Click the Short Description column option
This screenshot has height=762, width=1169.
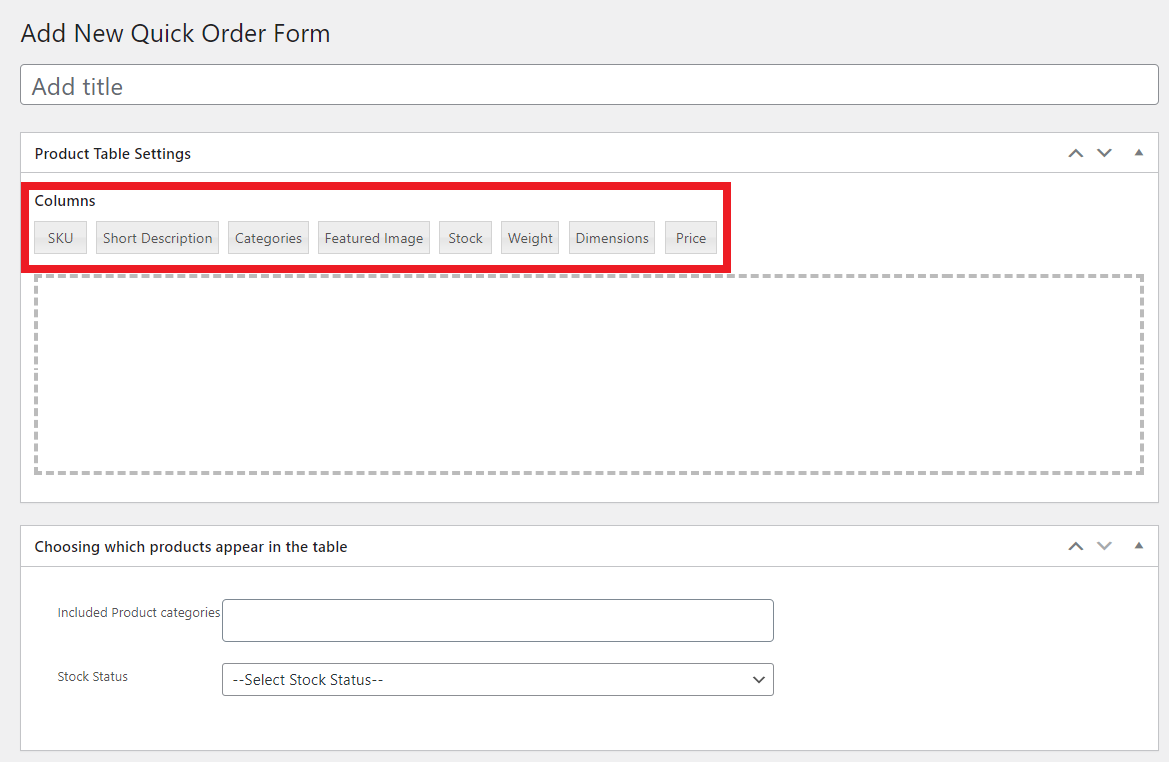click(157, 237)
